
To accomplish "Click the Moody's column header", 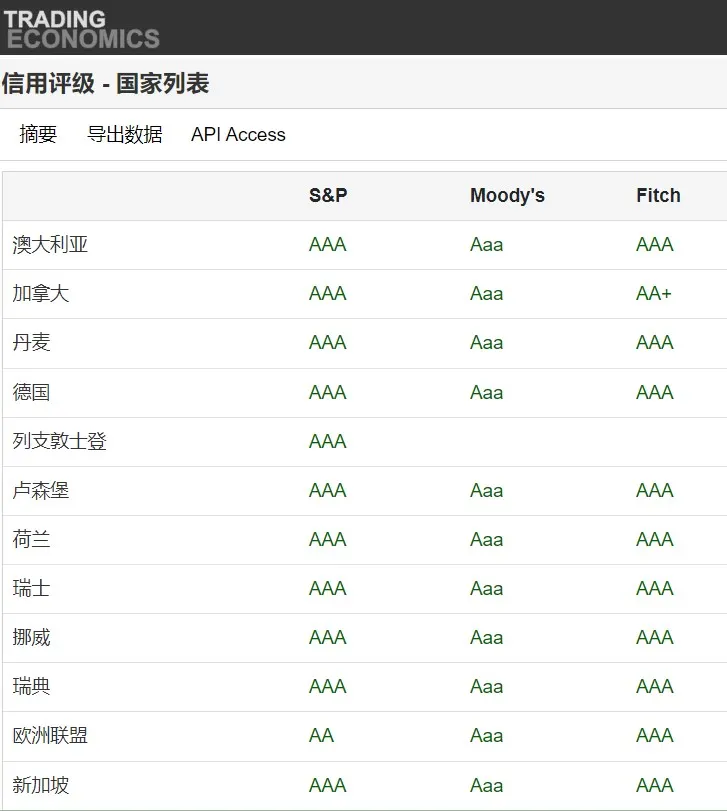I will 507,195.
